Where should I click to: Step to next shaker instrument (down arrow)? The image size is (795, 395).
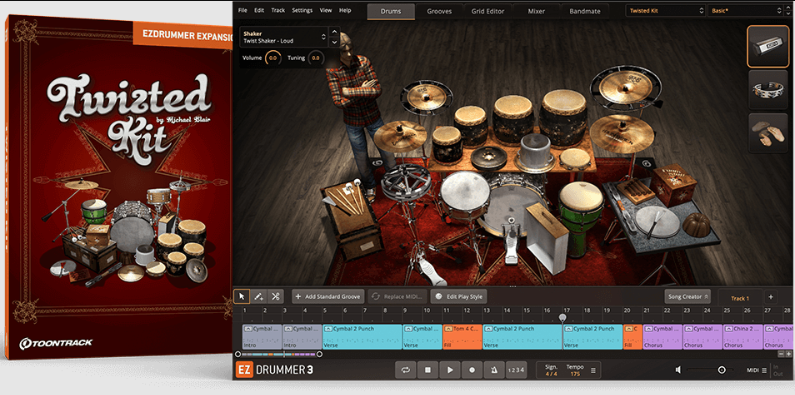(334, 43)
